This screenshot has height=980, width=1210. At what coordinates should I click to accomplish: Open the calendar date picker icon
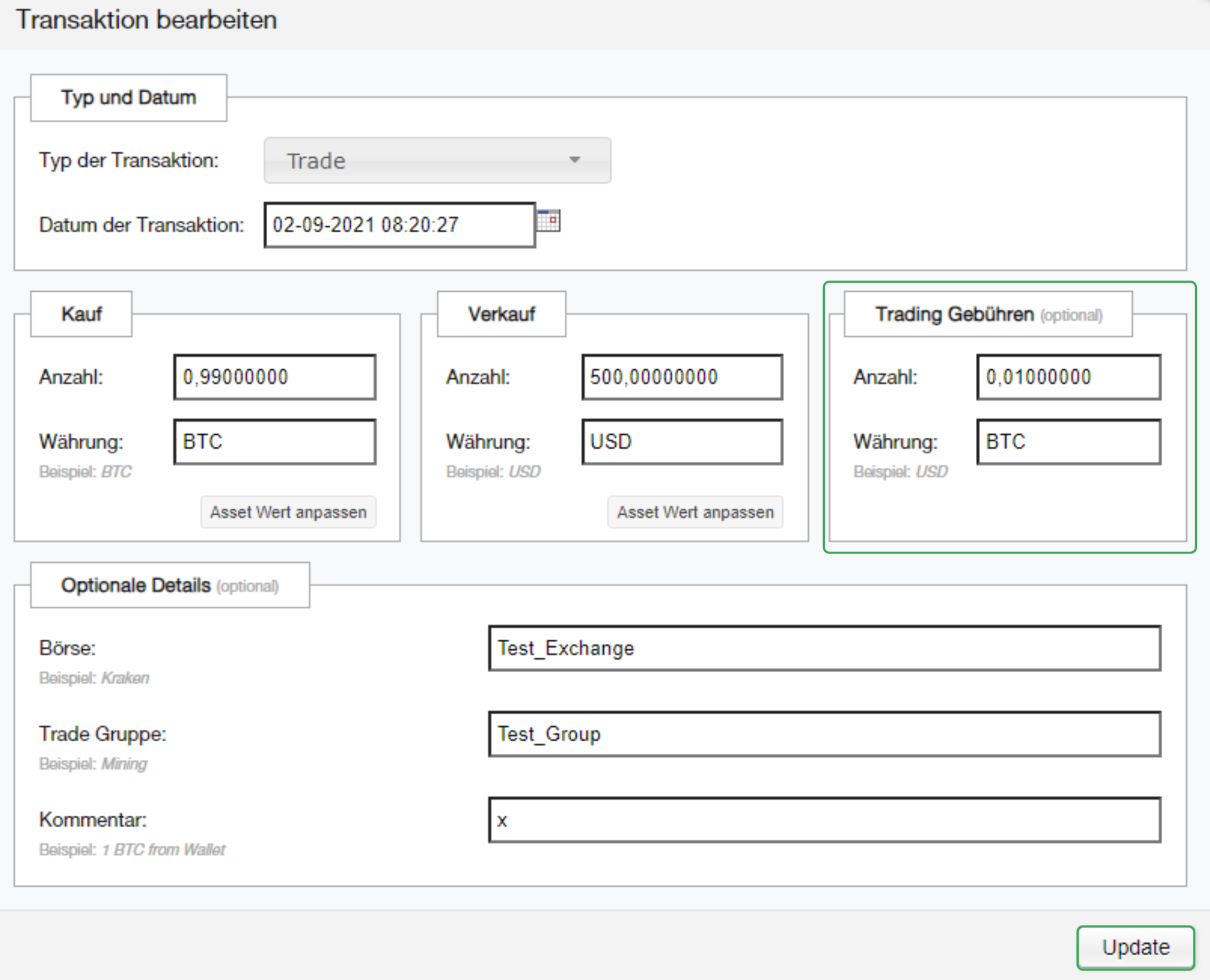548,222
